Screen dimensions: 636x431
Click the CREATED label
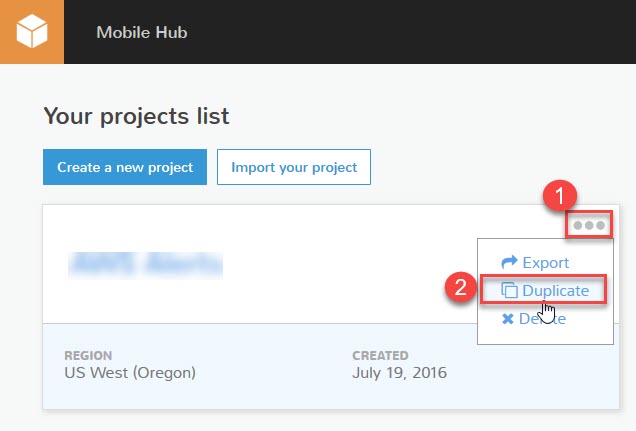(380, 355)
